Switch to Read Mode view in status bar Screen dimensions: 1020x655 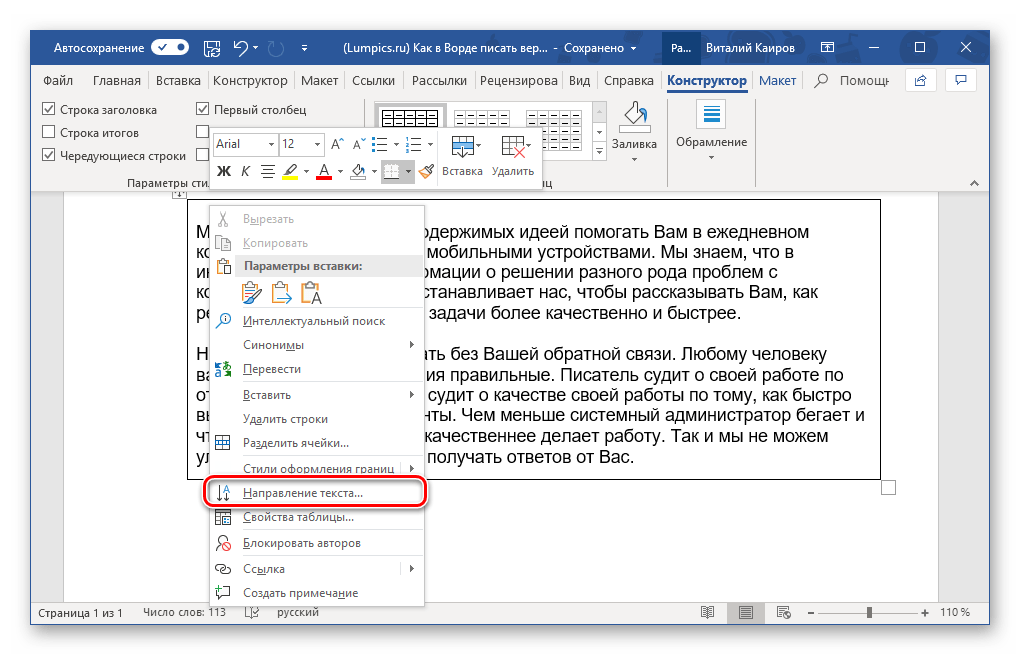coord(708,612)
